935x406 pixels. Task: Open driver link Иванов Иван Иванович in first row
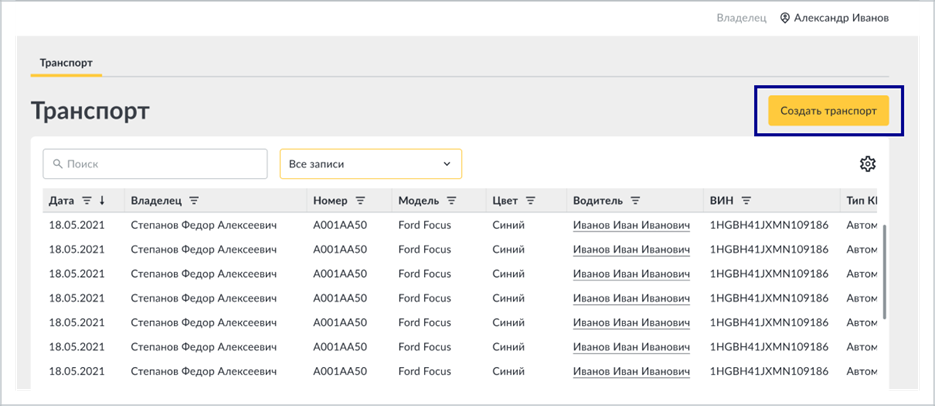tap(631, 225)
